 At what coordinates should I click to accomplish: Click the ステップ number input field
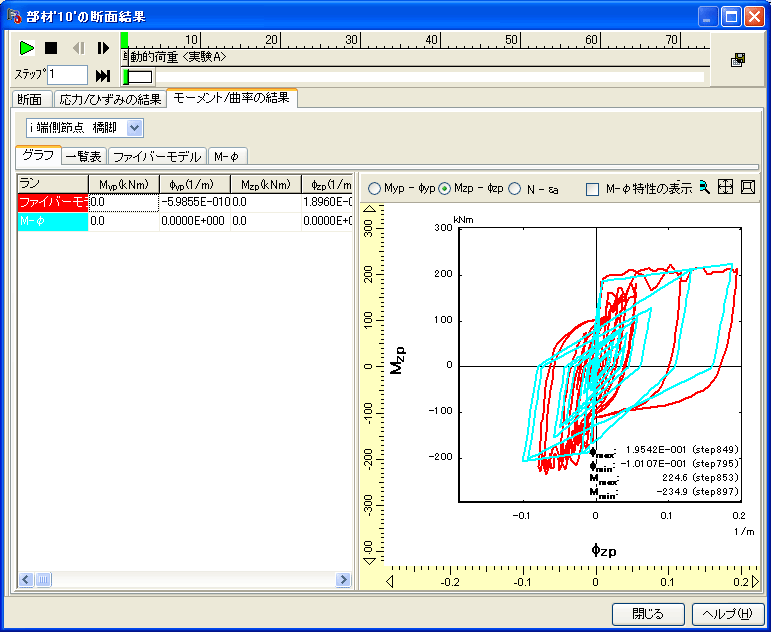tap(67, 75)
